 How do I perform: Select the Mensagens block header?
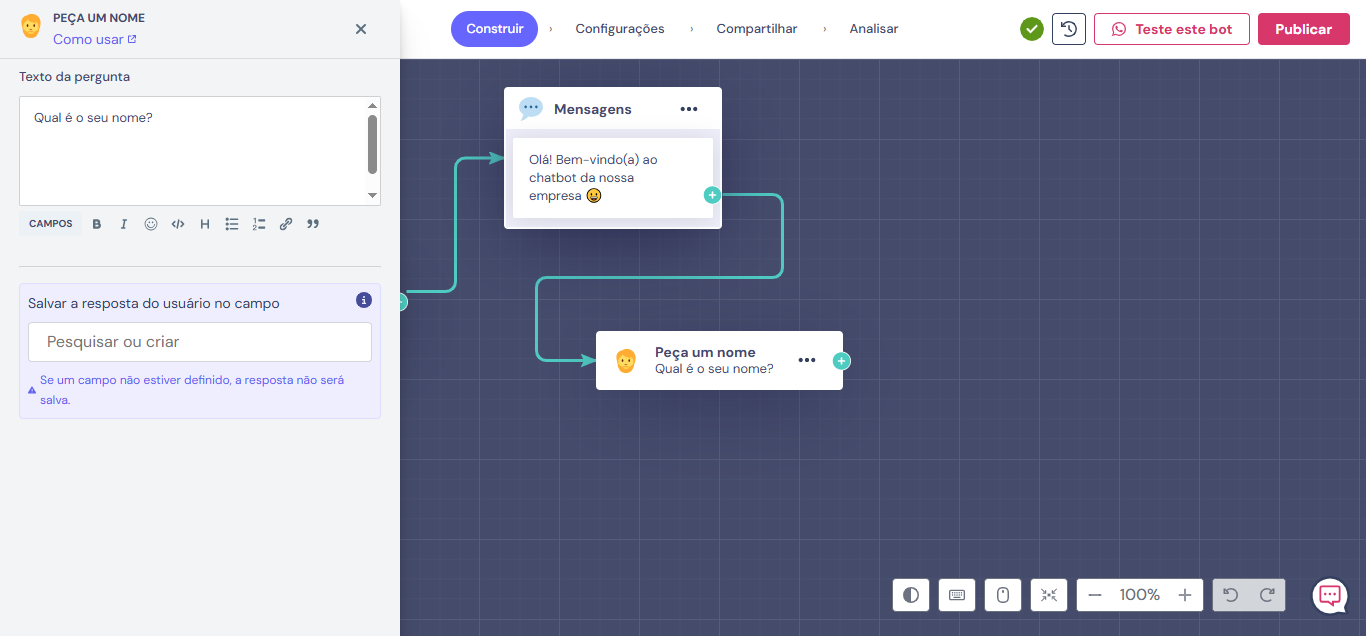612,109
